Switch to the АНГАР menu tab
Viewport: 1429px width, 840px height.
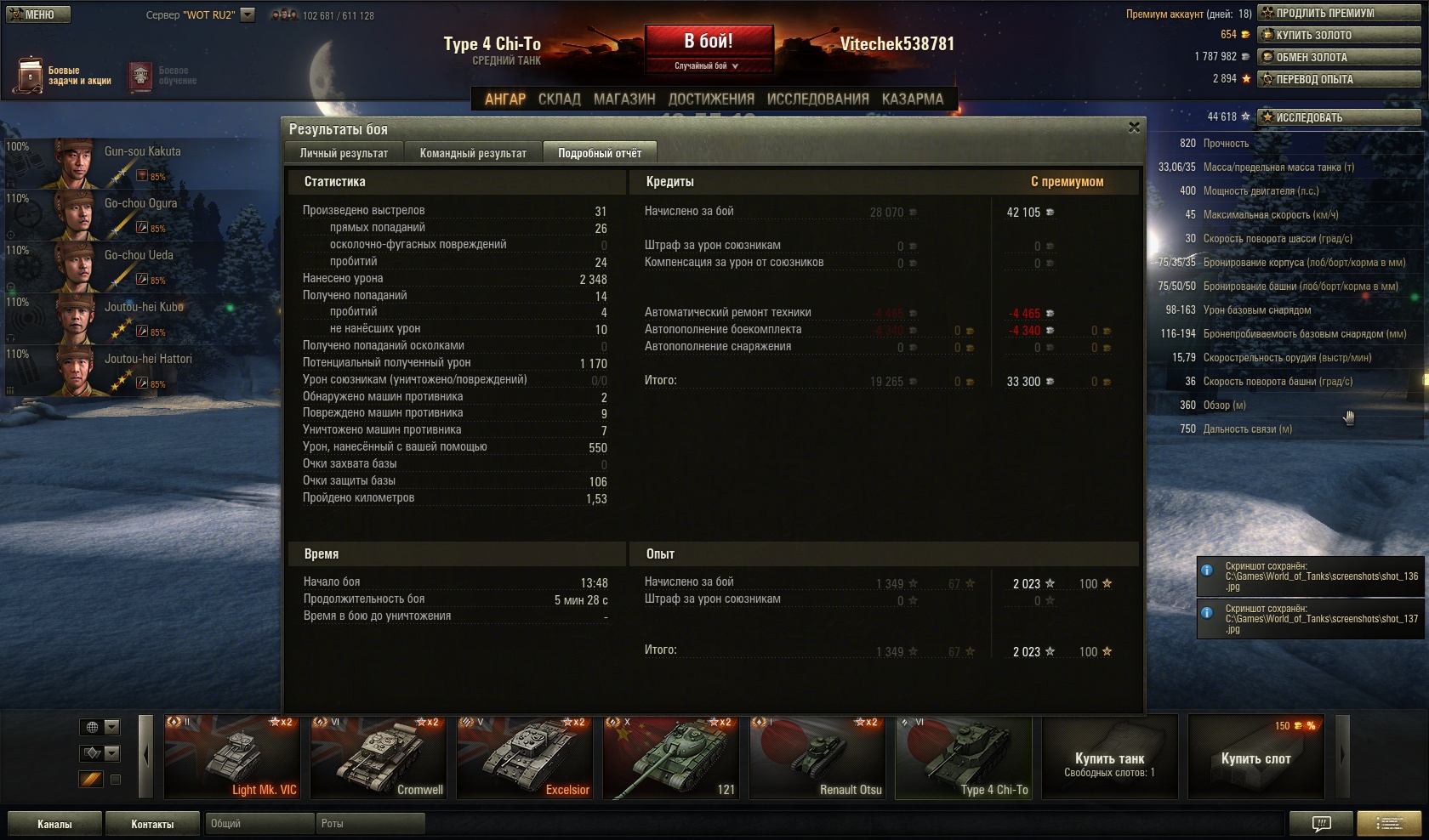point(505,99)
